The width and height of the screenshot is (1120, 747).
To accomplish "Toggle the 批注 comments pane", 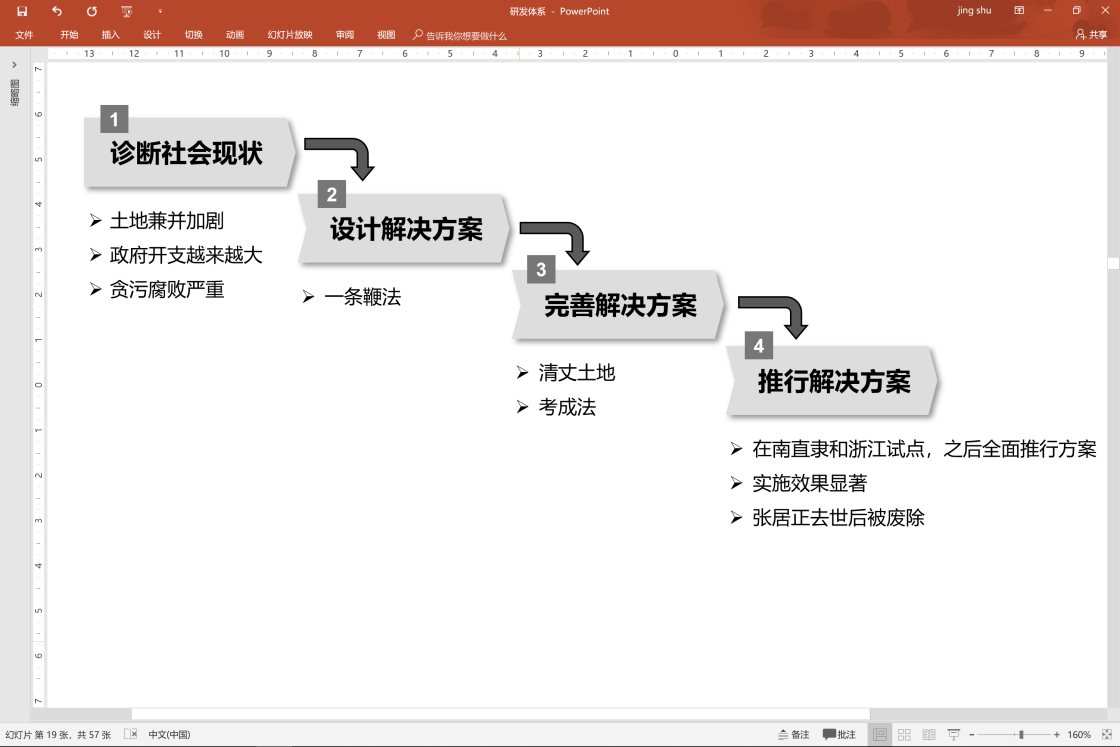I will (839, 734).
